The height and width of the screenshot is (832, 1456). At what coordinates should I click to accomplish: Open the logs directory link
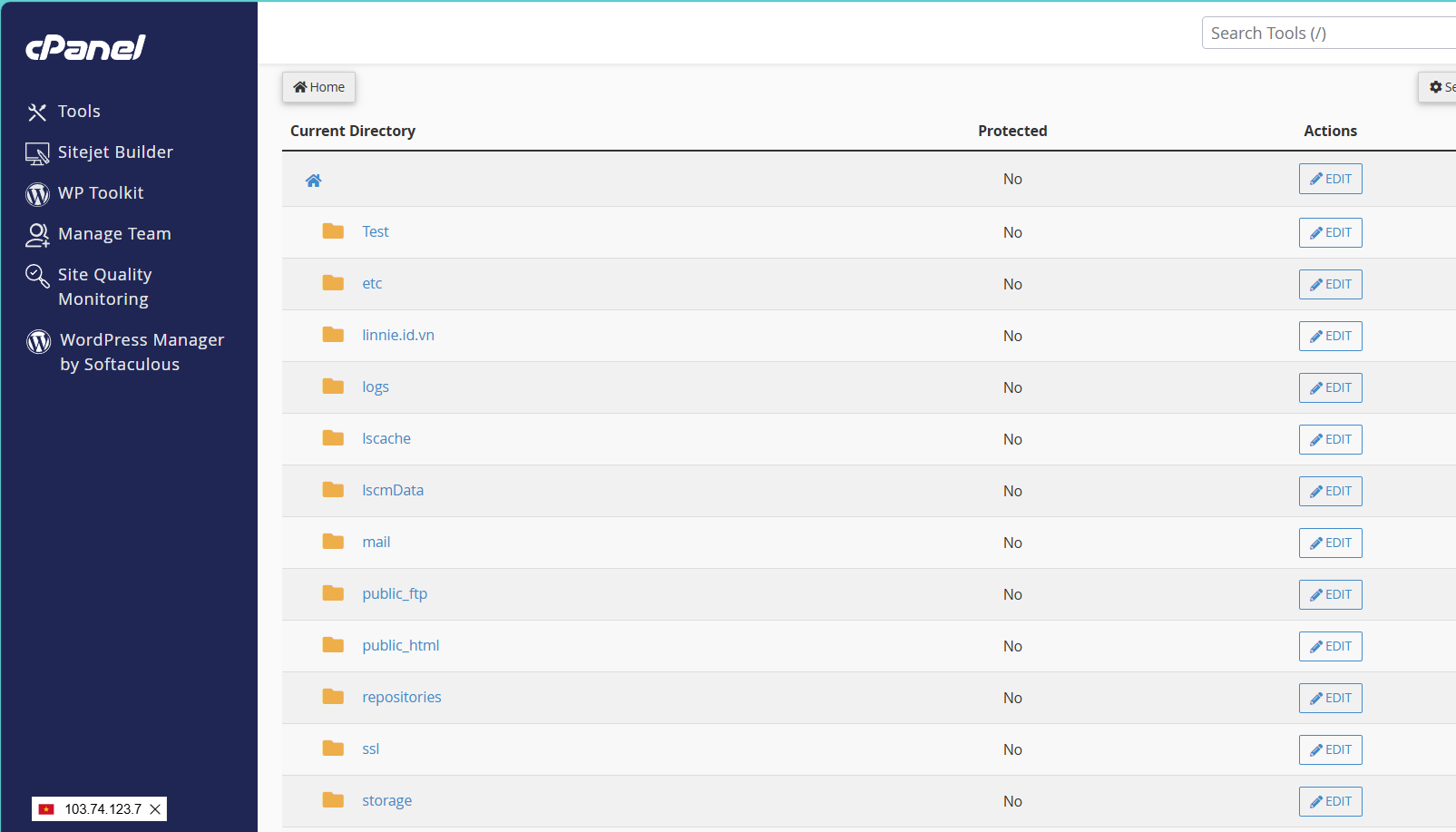coord(376,387)
